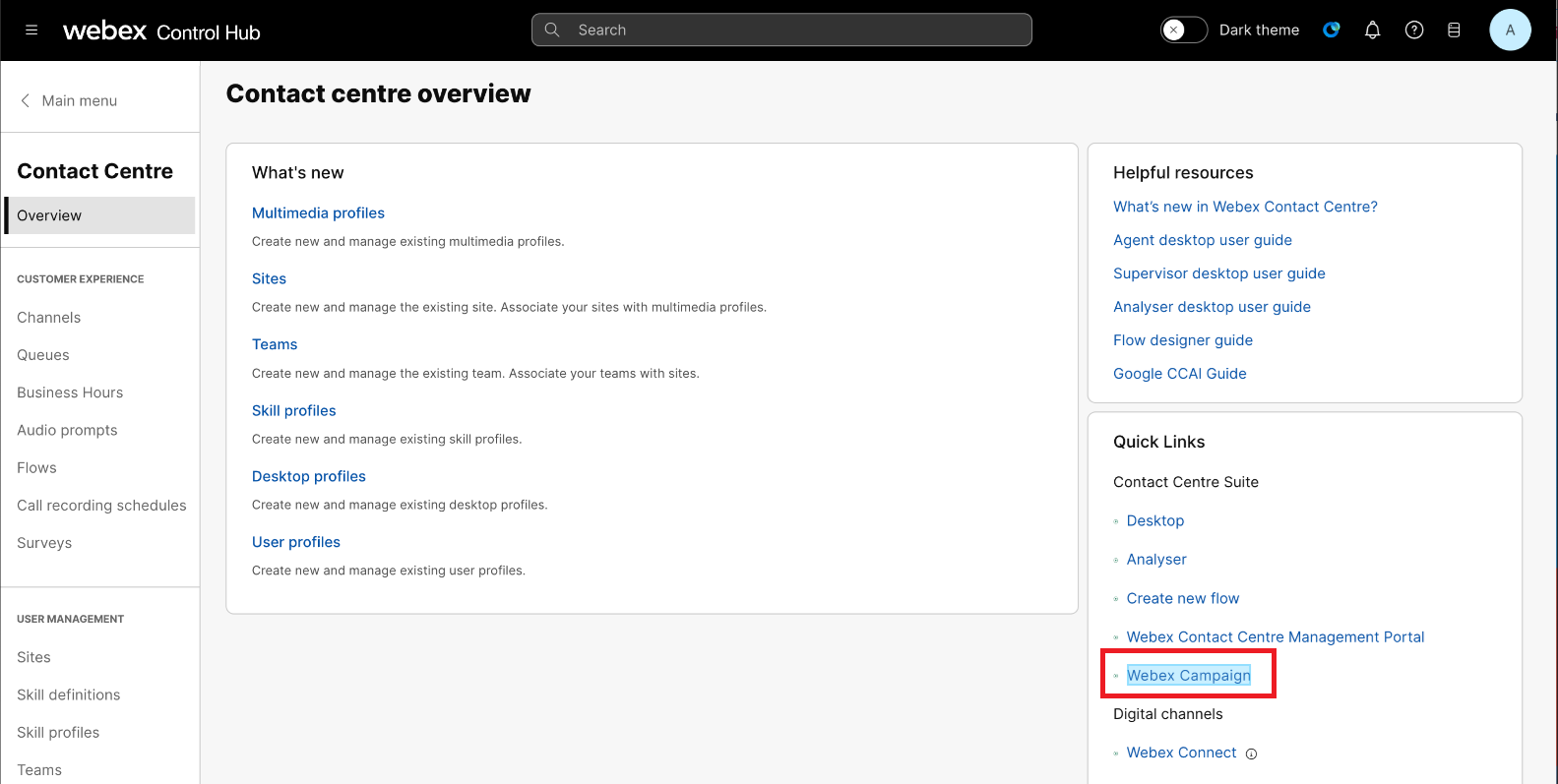Open Skill profiles in the sidebar
The image size is (1558, 784).
click(x=58, y=733)
